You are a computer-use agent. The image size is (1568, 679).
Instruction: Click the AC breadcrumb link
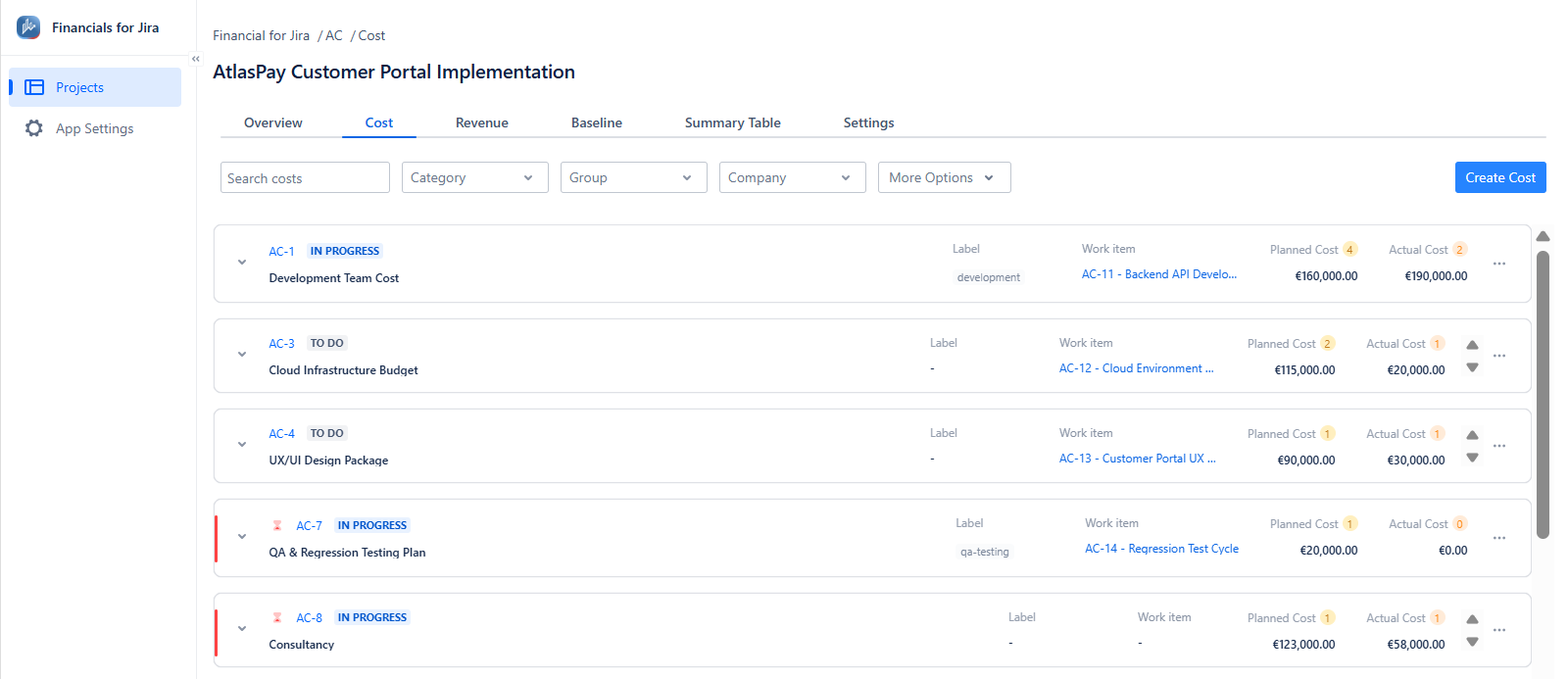click(x=334, y=35)
